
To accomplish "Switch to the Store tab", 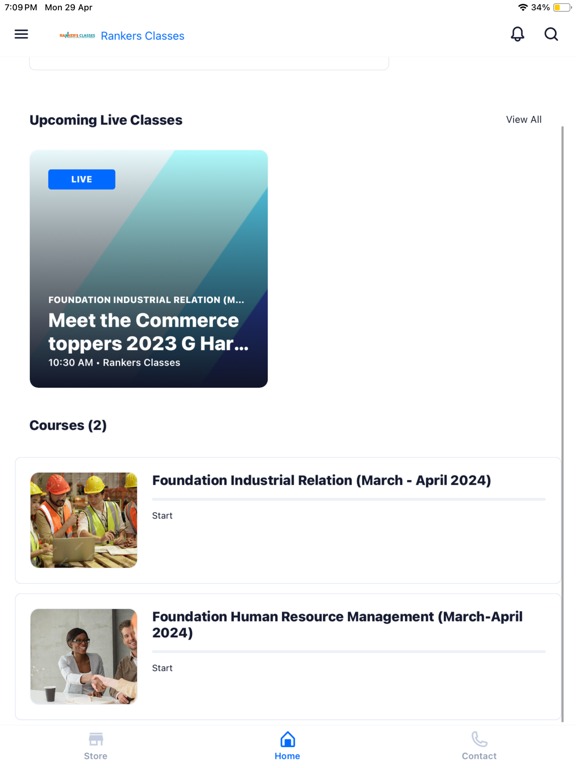I will coord(96,746).
